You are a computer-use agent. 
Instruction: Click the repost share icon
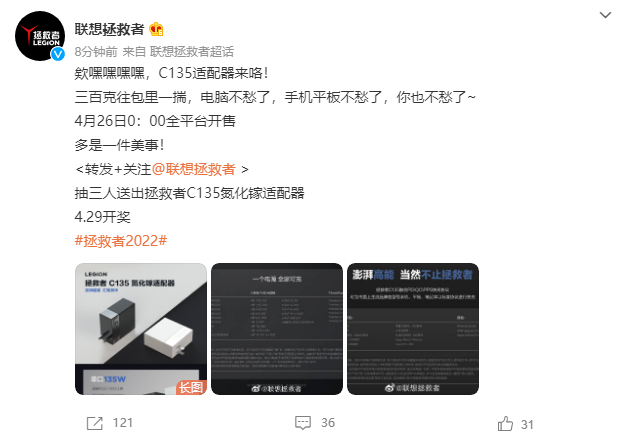click(x=95, y=423)
